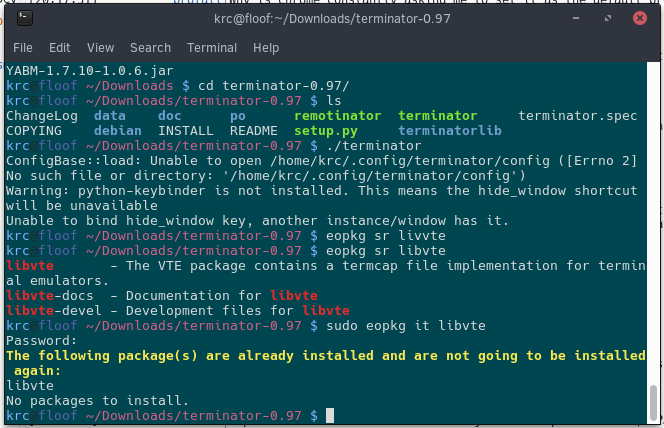This screenshot has width=664, height=428.
Task: Click 'terminatorlib' directory name
Action: [450, 131]
